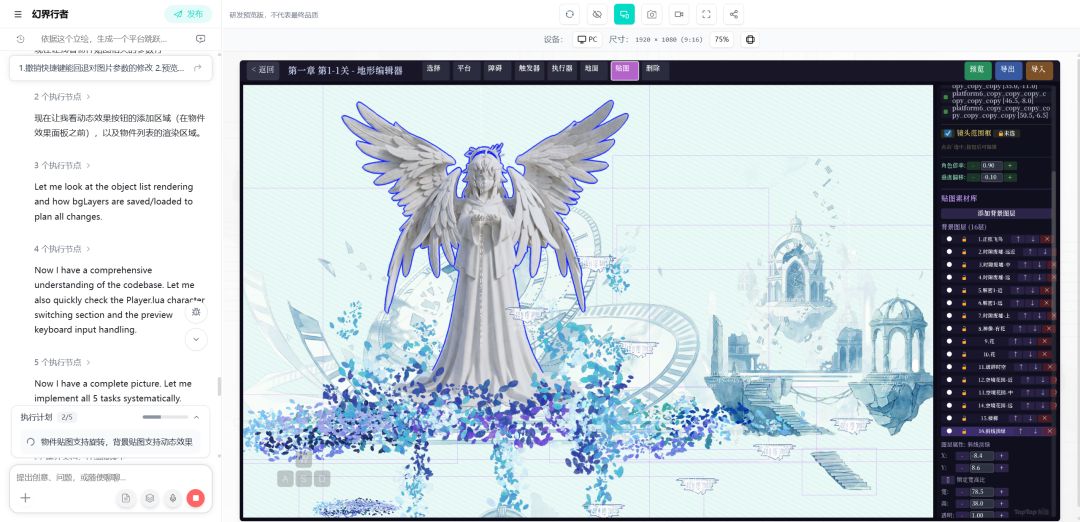Viewport: 1080px width, 522px height.
Task: Start recording with the video camera icon
Action: [679, 14]
